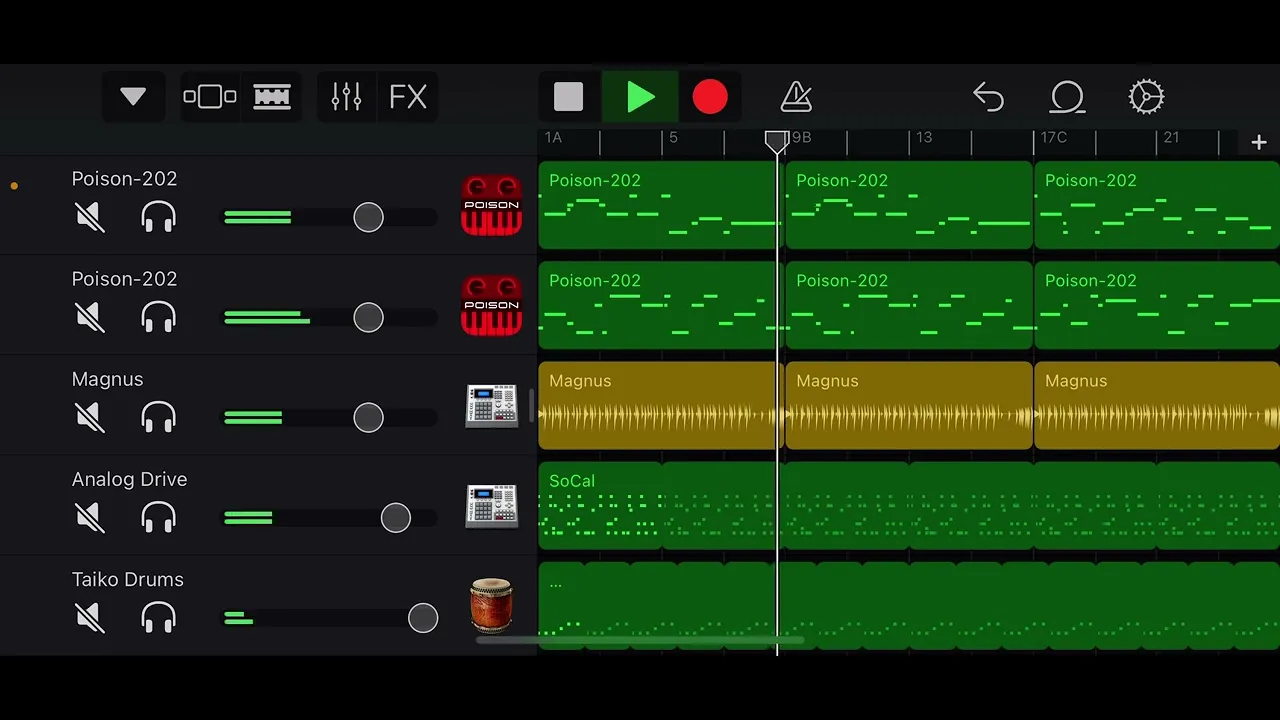This screenshot has width=1280, height=720.
Task: Open the Taiko Drums instrument icon
Action: 491,605
